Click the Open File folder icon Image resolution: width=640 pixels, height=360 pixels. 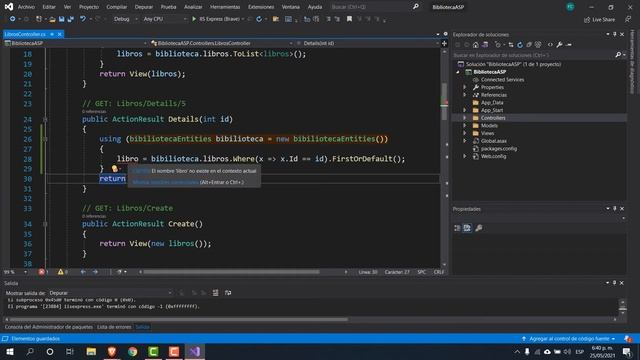point(52,19)
